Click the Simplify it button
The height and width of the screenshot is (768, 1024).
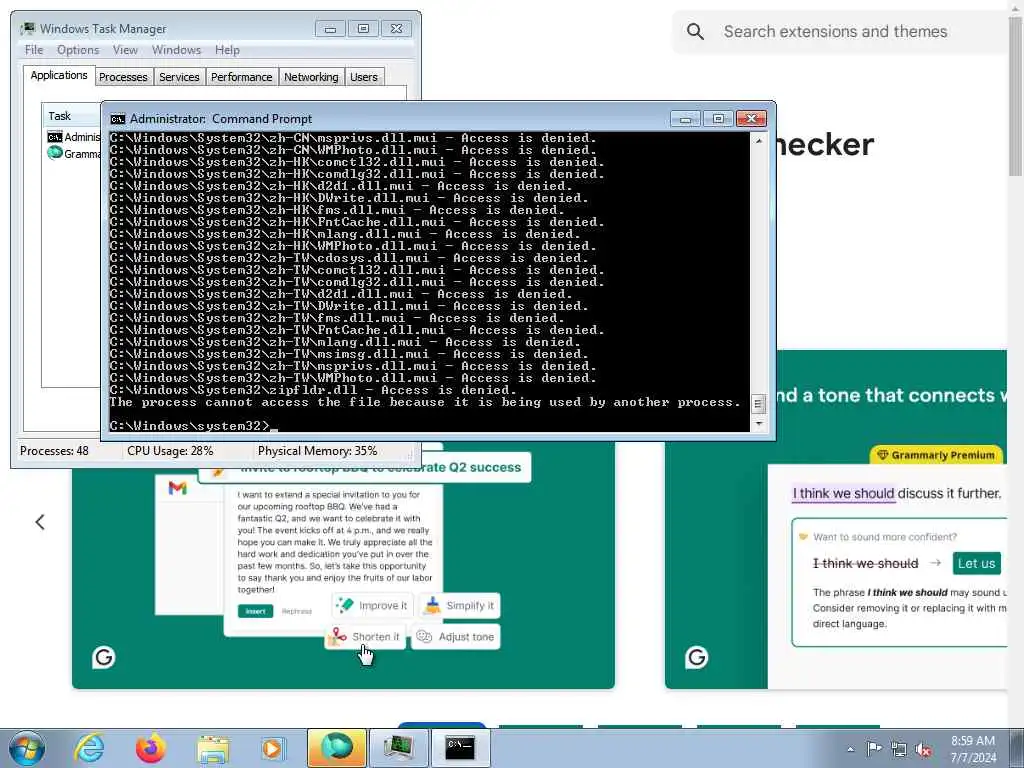pos(460,605)
